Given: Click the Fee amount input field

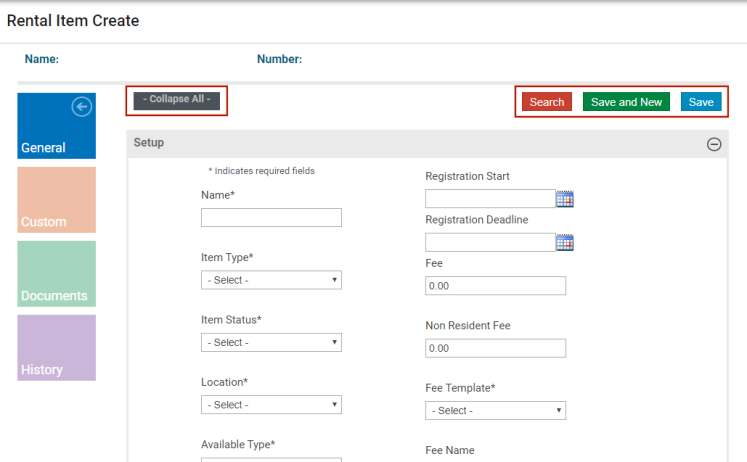Looking at the screenshot, I should 495,286.
